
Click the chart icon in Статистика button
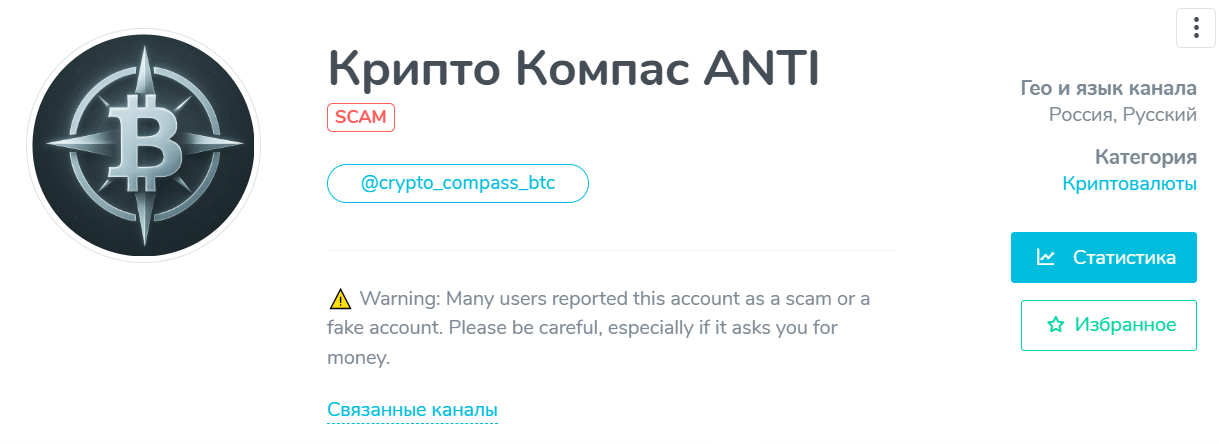pos(1046,257)
